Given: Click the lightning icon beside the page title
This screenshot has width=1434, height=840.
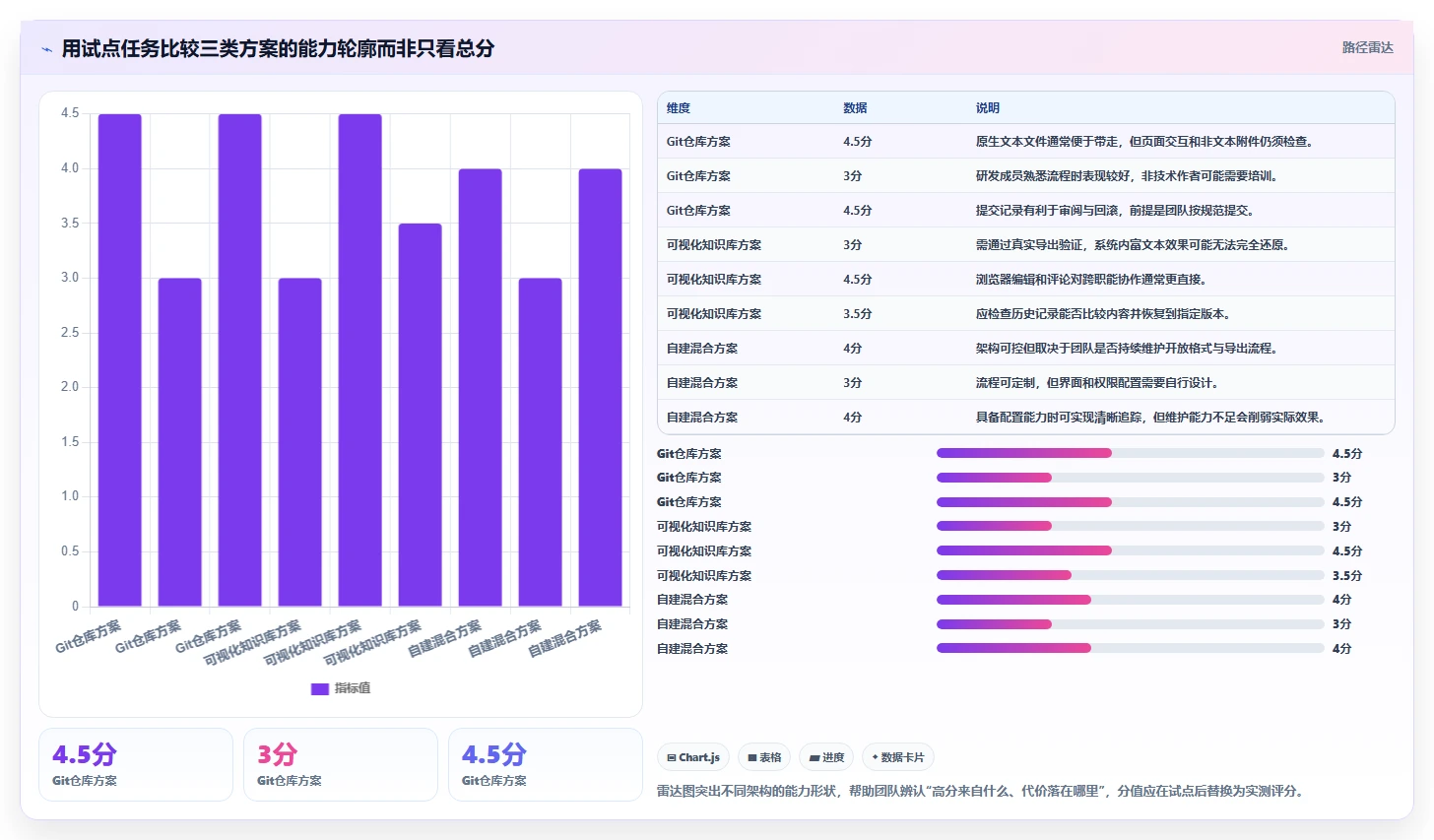Looking at the screenshot, I should coord(46,49).
